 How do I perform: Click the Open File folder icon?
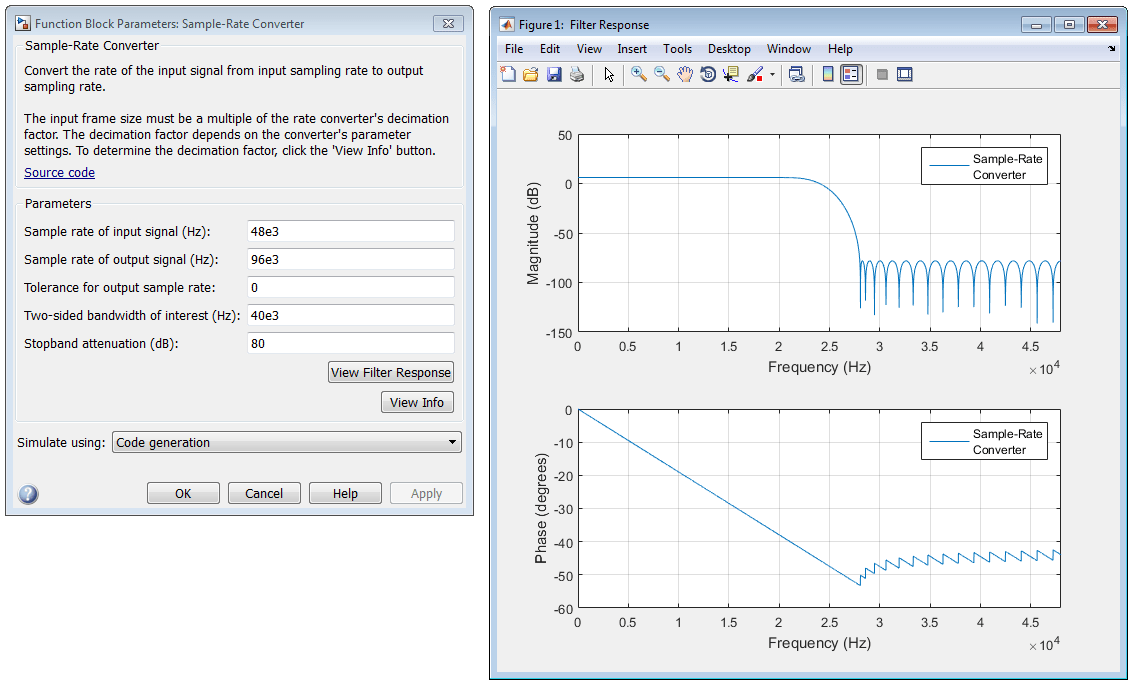[531, 74]
